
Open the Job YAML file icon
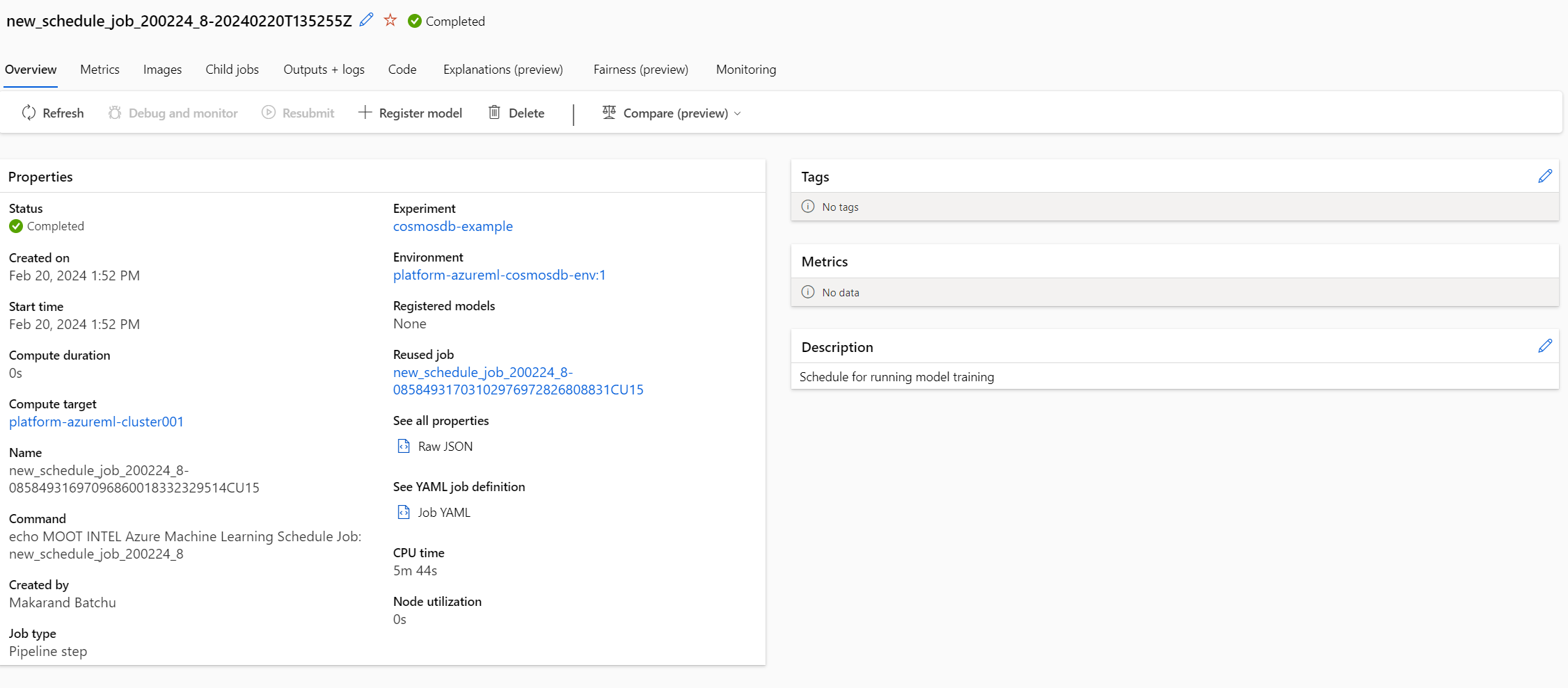tap(404, 512)
